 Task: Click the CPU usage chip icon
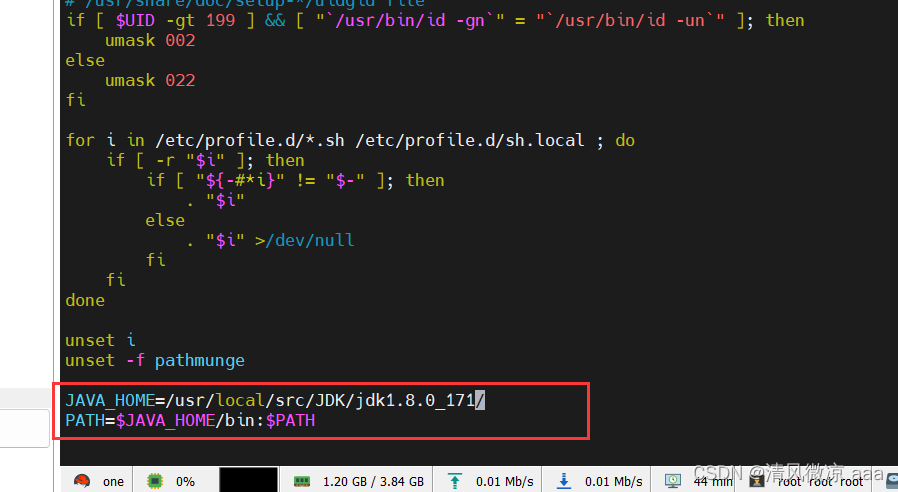coord(155,481)
